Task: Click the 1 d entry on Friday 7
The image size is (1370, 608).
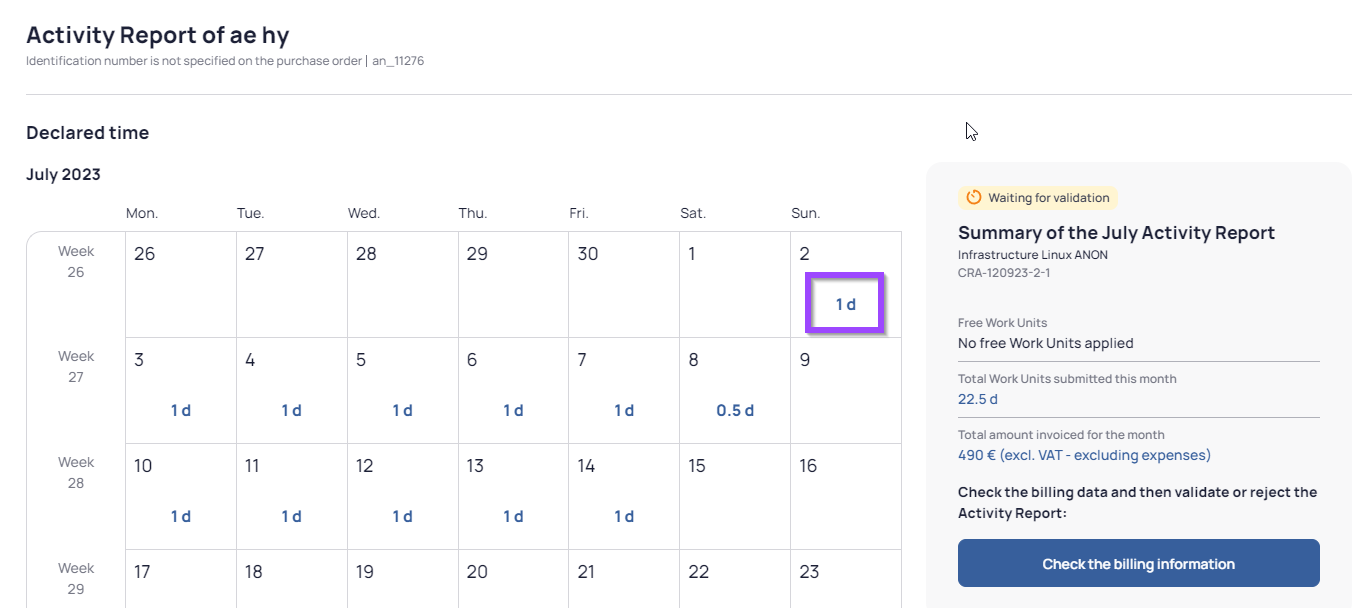Action: (x=624, y=410)
